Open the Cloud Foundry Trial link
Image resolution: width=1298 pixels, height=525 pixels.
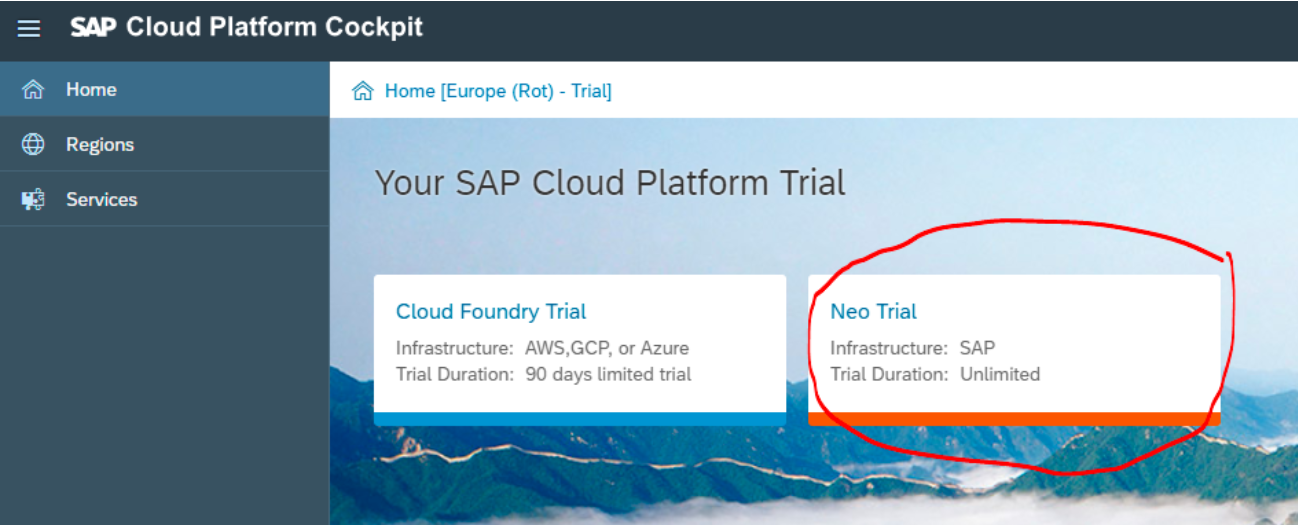[x=491, y=311]
